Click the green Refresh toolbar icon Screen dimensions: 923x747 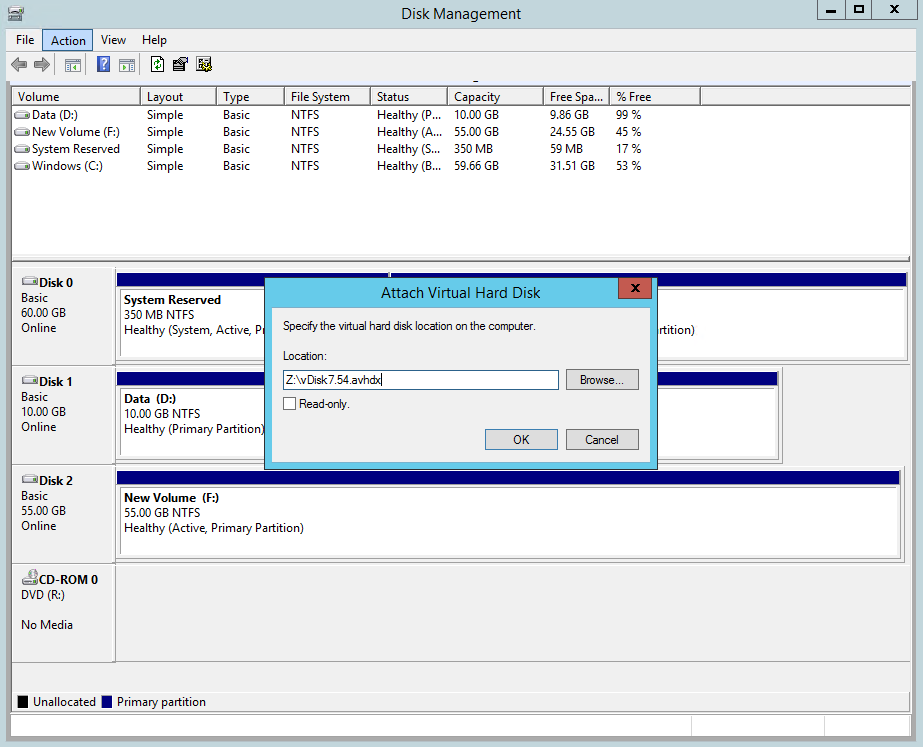click(x=157, y=65)
